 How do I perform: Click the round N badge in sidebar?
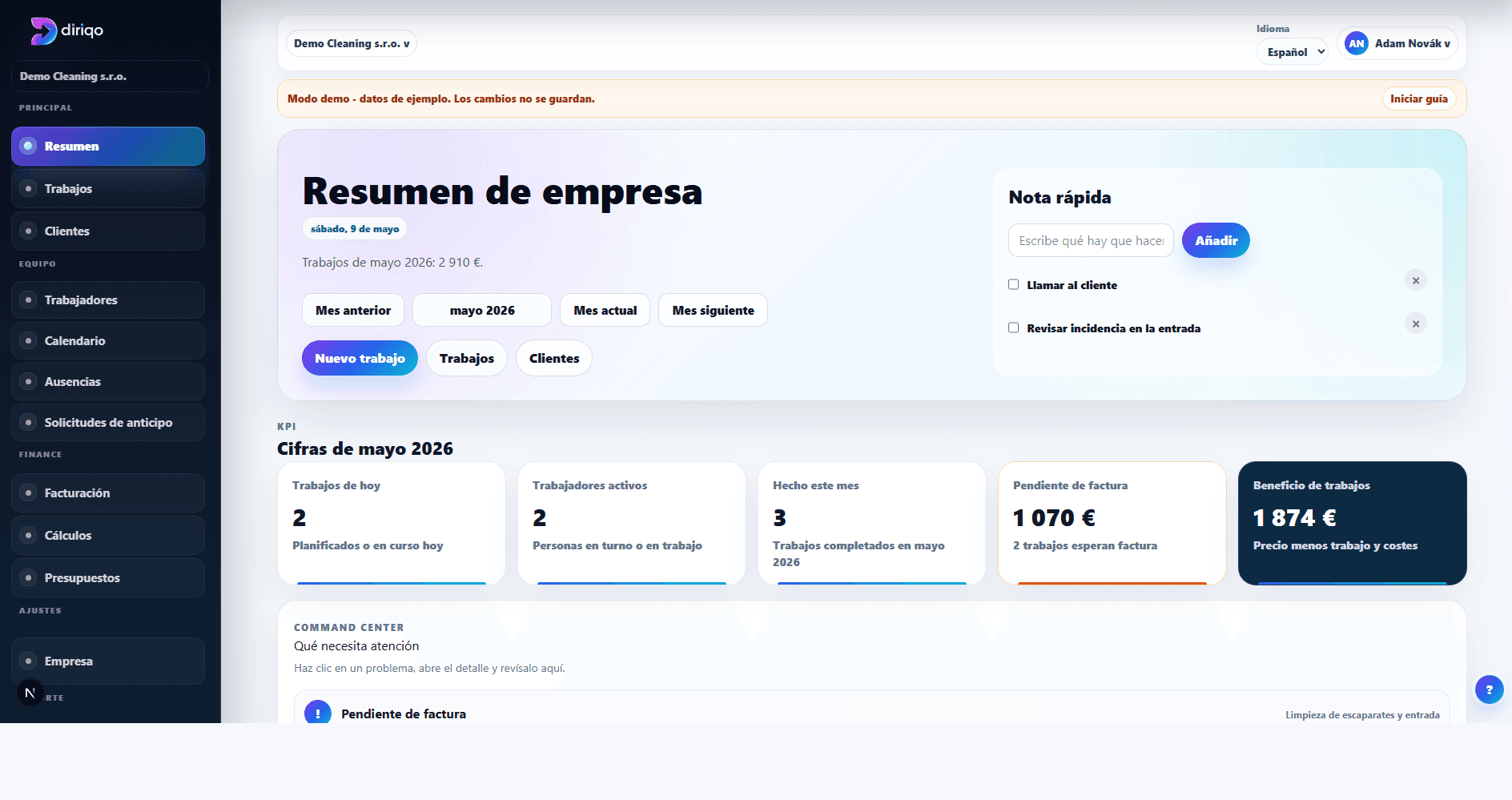30,693
